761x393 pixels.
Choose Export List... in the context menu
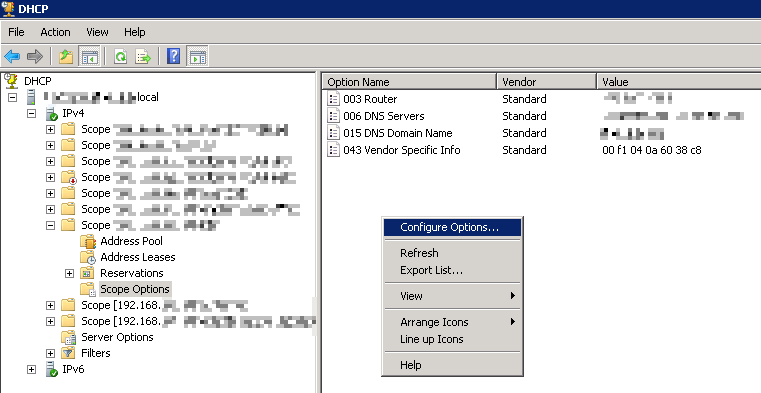pyautogui.click(x=452, y=270)
